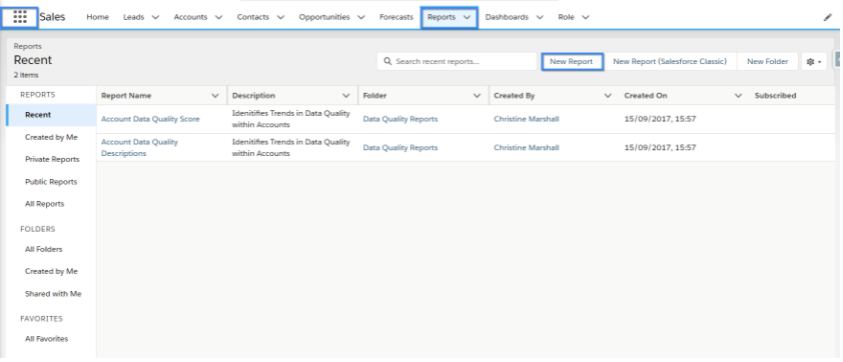Expand the Leads tab dropdown chevron
The width and height of the screenshot is (843, 362).
pyautogui.click(x=155, y=17)
